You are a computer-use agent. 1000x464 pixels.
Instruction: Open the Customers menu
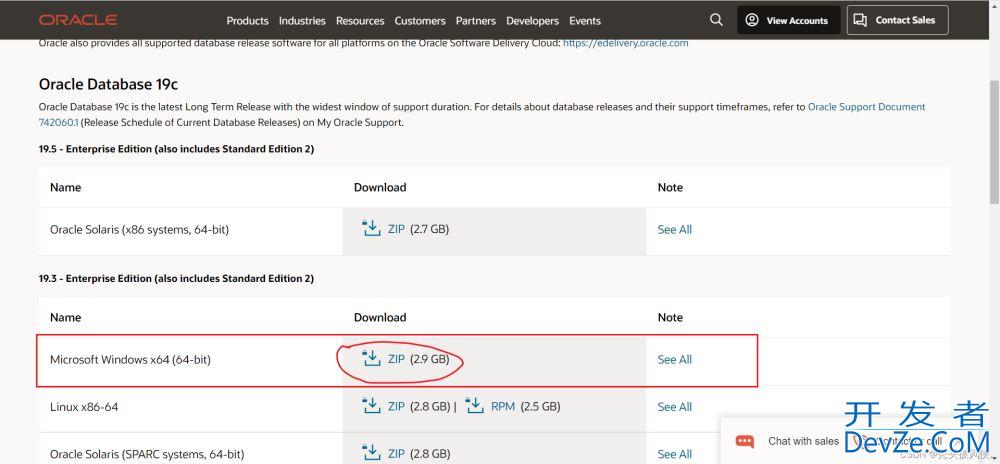click(x=420, y=20)
